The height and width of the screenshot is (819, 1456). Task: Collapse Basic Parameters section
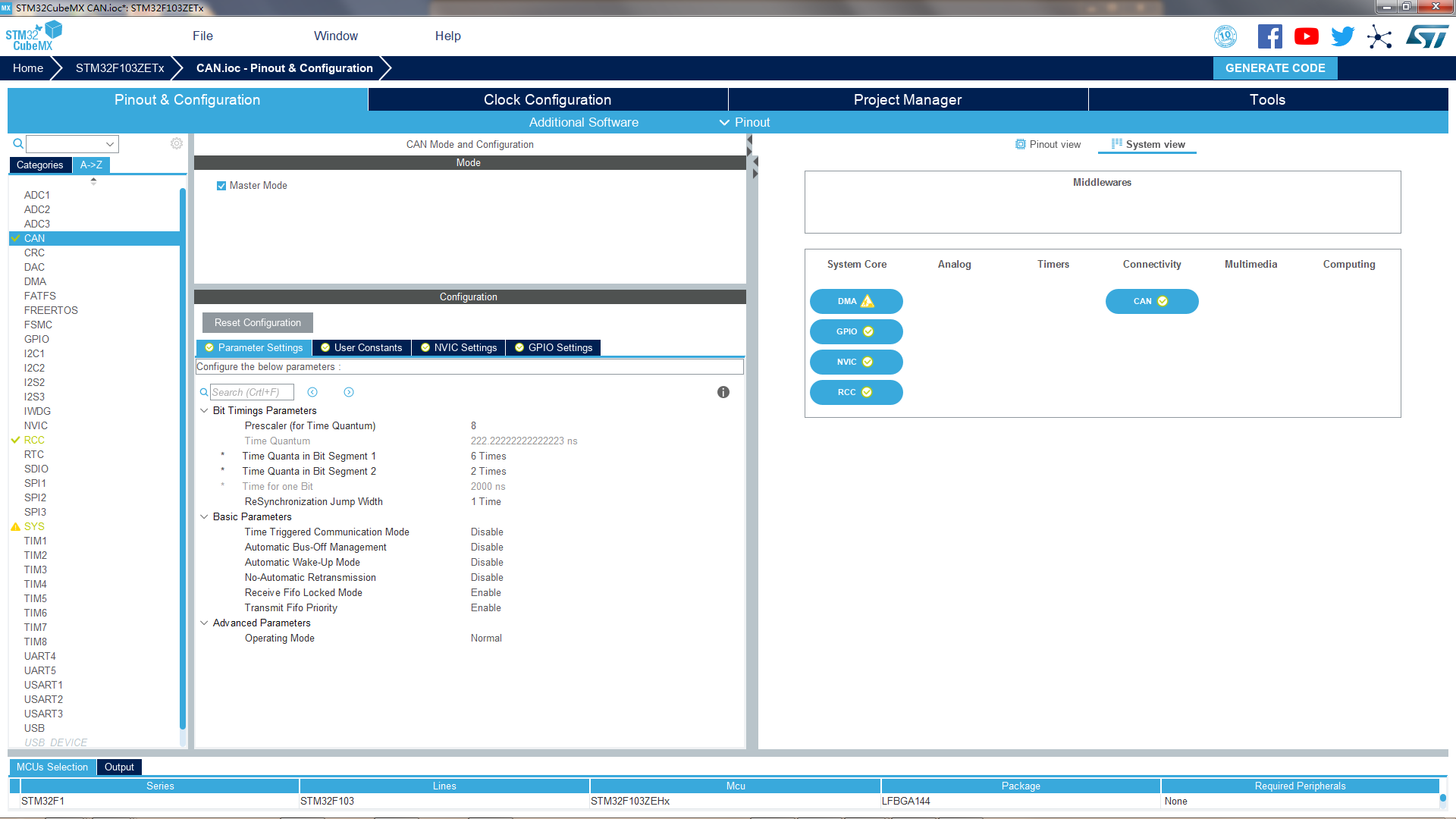click(x=204, y=516)
